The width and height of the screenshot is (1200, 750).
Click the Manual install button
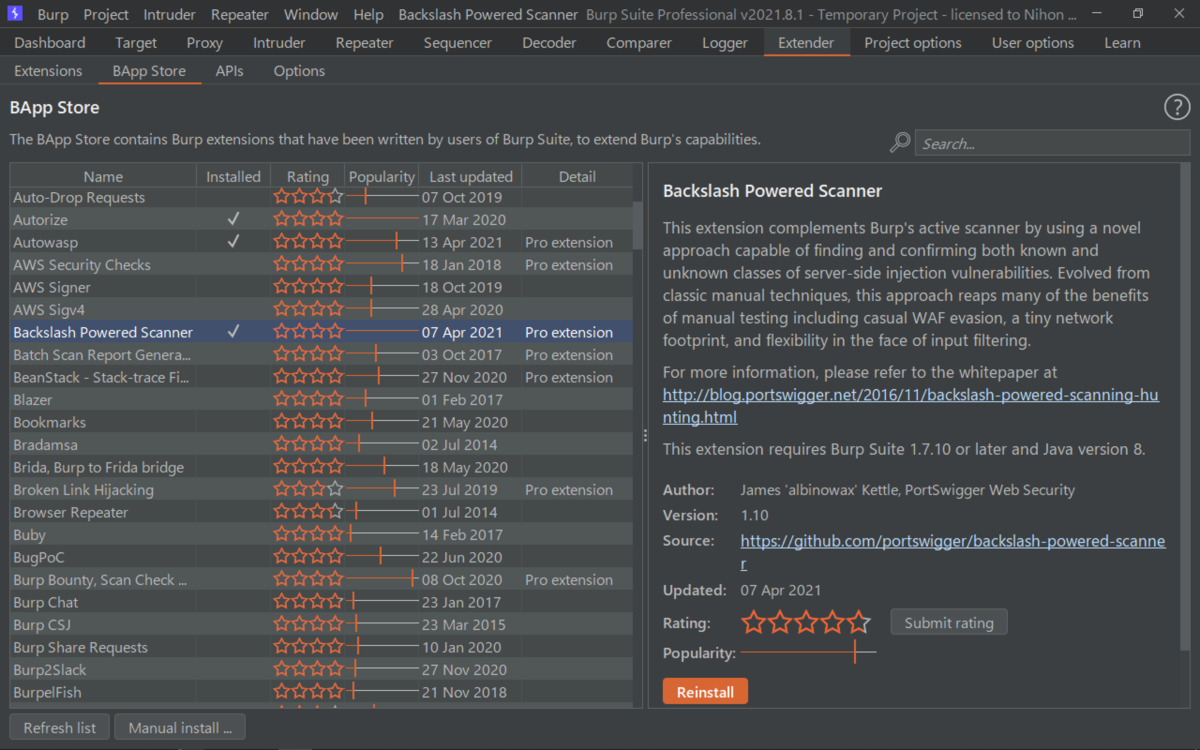[x=180, y=728]
